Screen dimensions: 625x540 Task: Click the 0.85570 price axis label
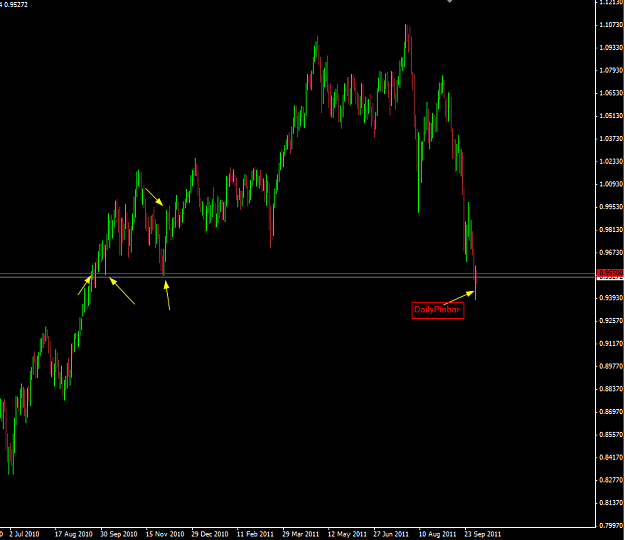[x=611, y=434]
